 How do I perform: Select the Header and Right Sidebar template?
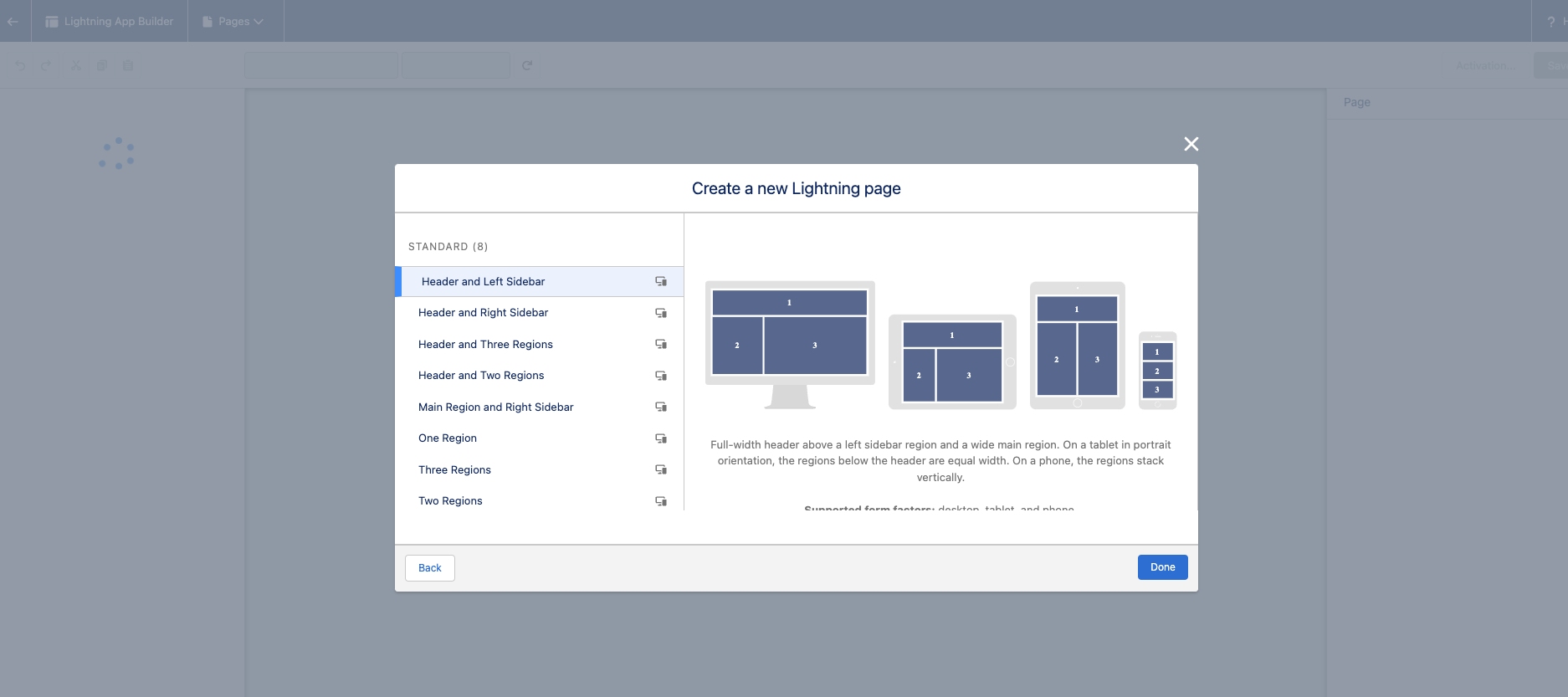(483, 313)
